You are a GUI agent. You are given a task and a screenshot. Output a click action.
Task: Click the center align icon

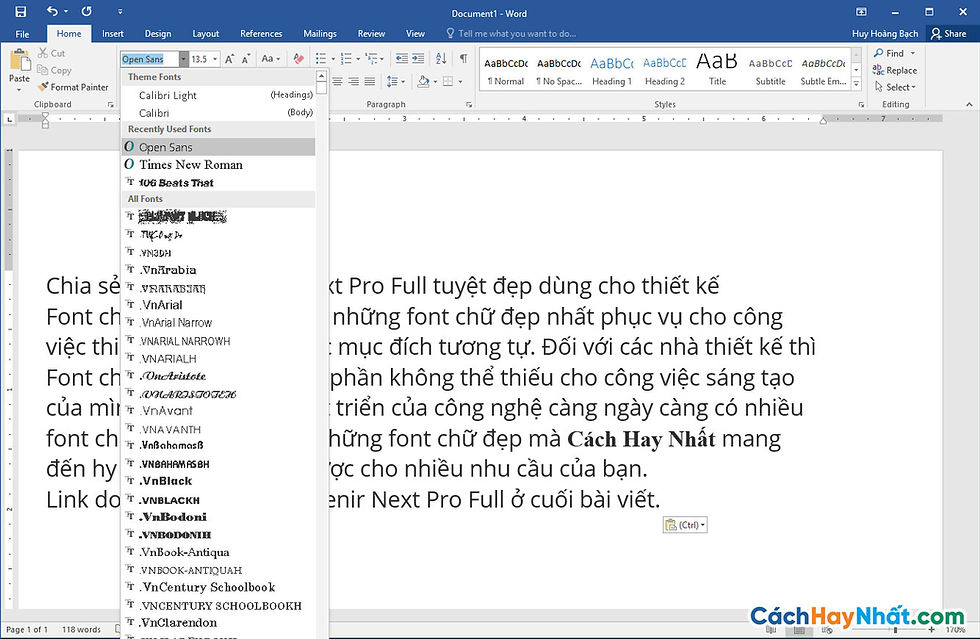338,81
